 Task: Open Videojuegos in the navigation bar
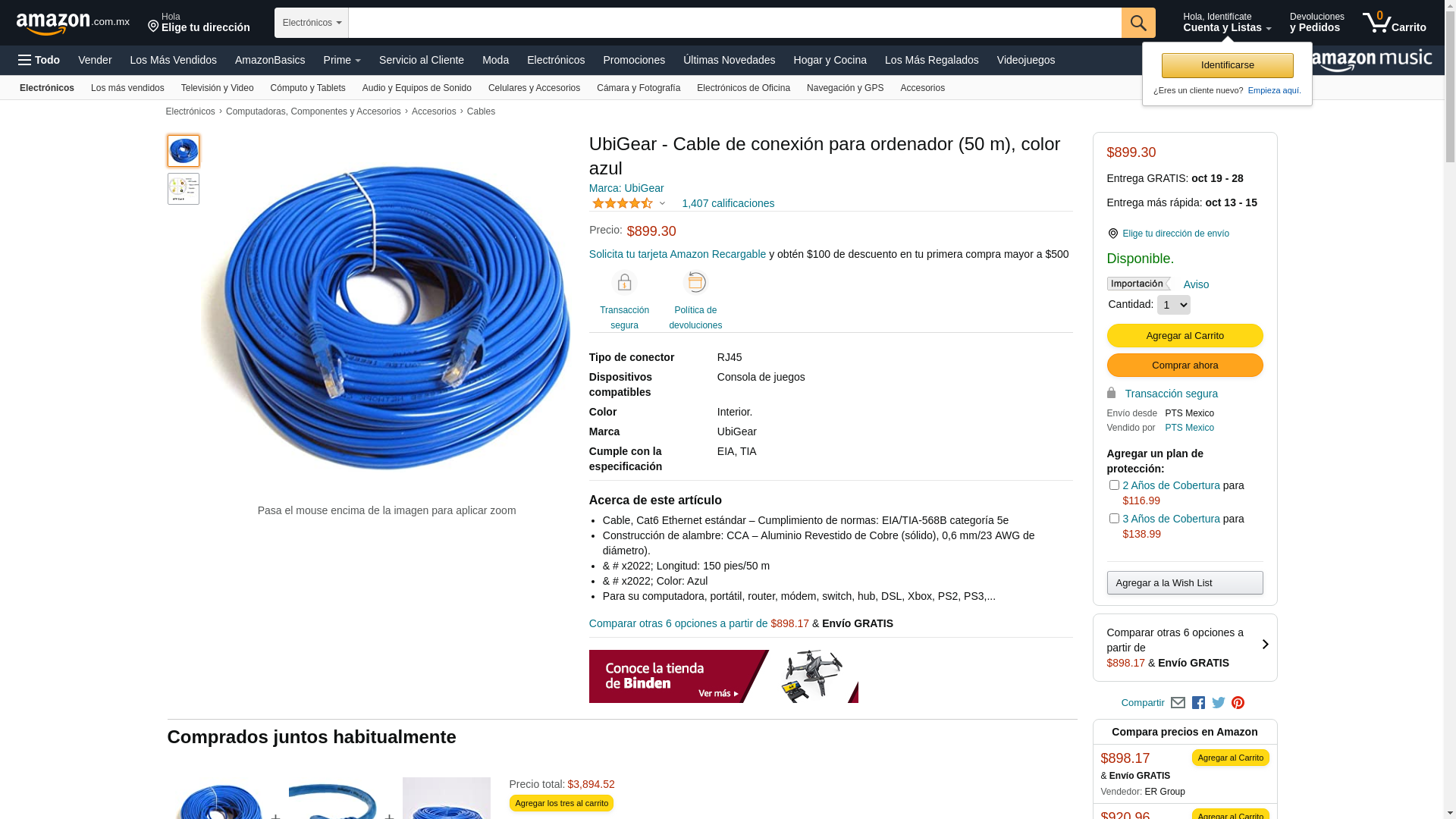tap(1025, 60)
